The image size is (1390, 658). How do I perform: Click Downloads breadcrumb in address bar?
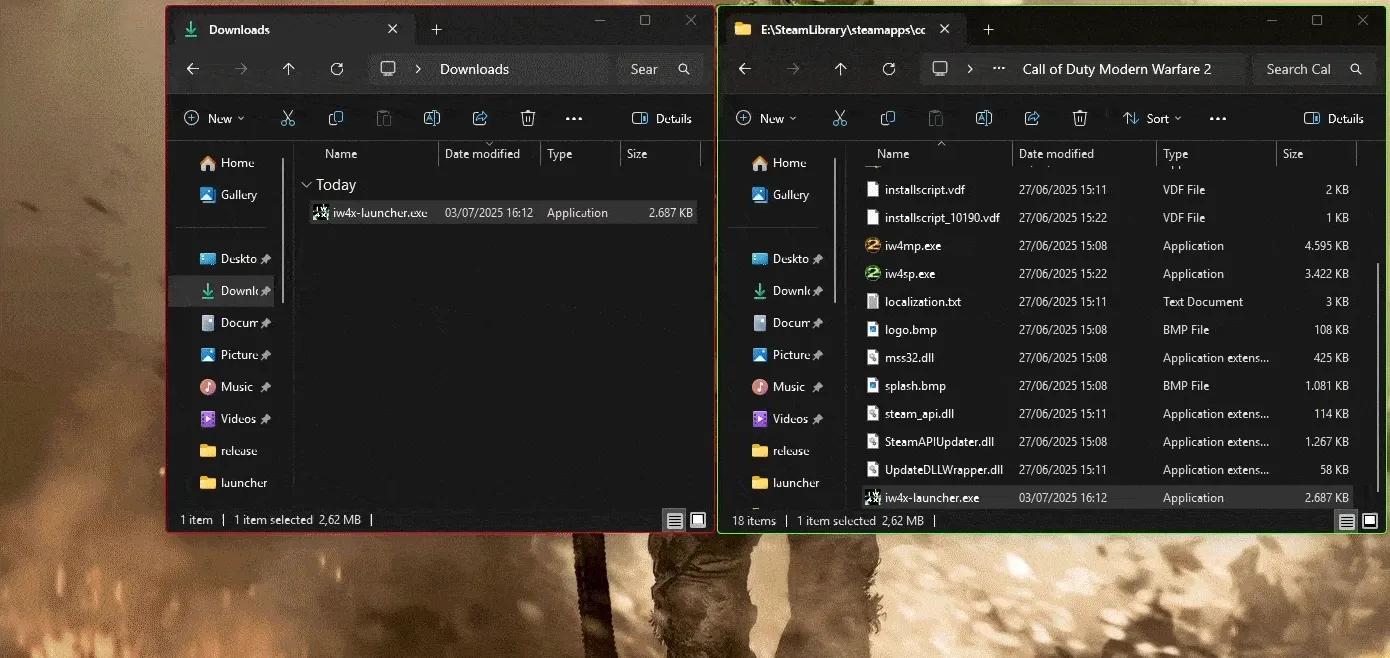[x=474, y=69]
